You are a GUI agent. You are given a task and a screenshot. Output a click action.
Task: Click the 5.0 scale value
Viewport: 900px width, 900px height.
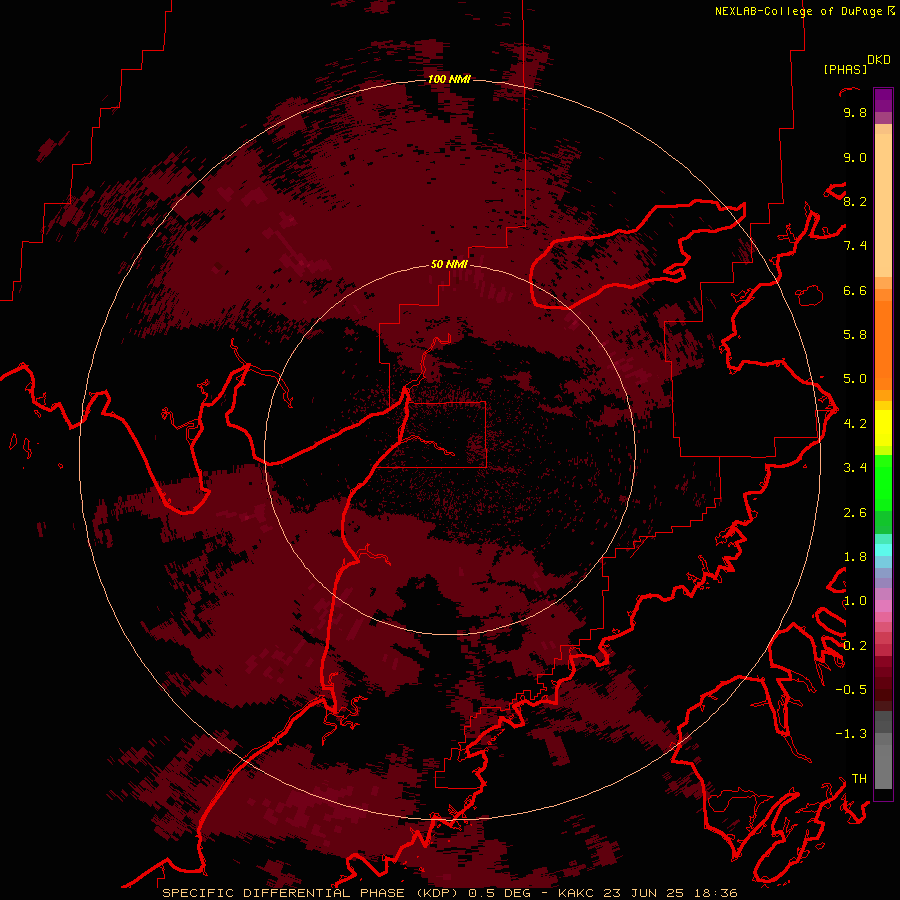[x=855, y=379]
